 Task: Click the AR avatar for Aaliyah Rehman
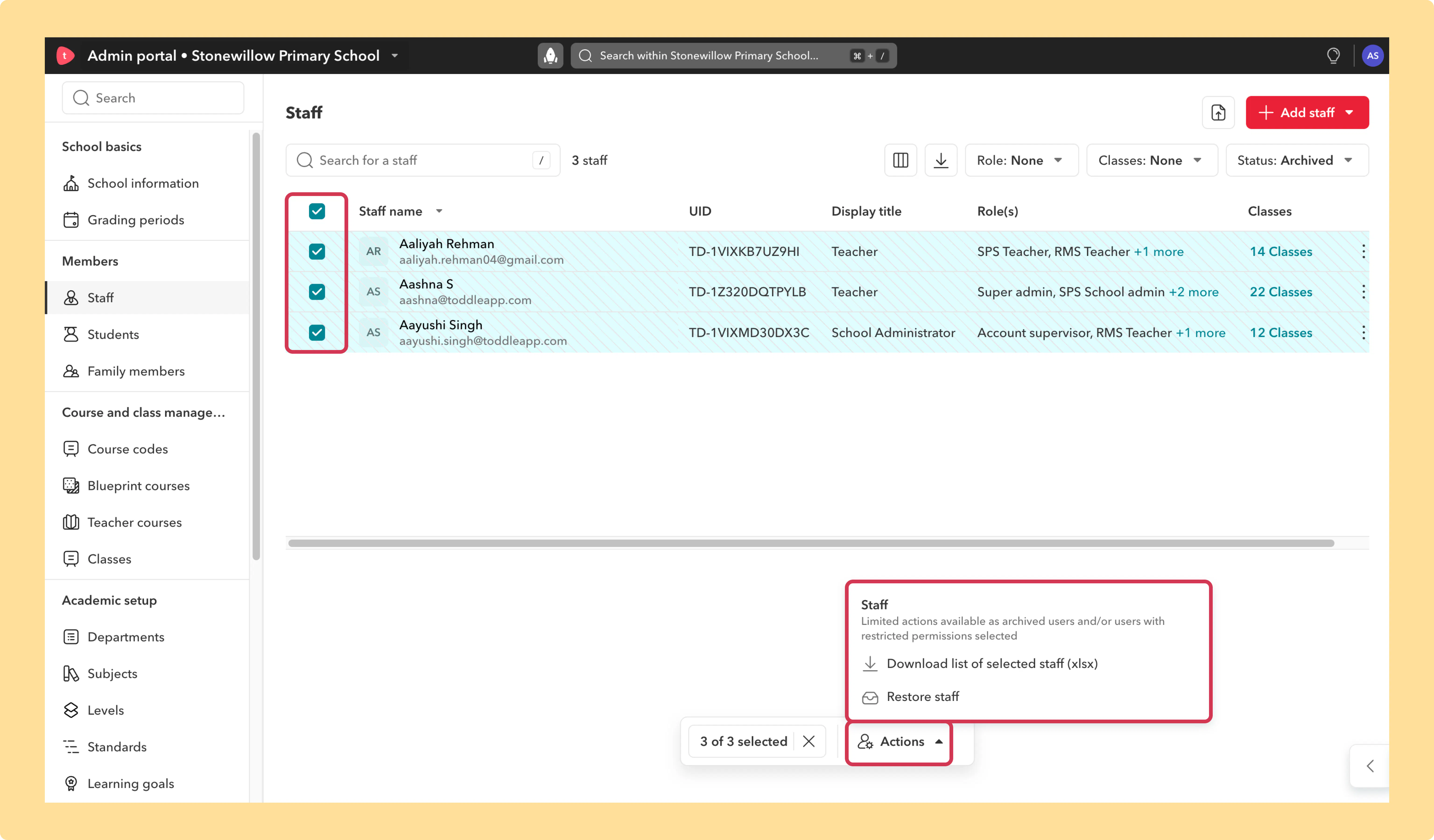pos(373,251)
